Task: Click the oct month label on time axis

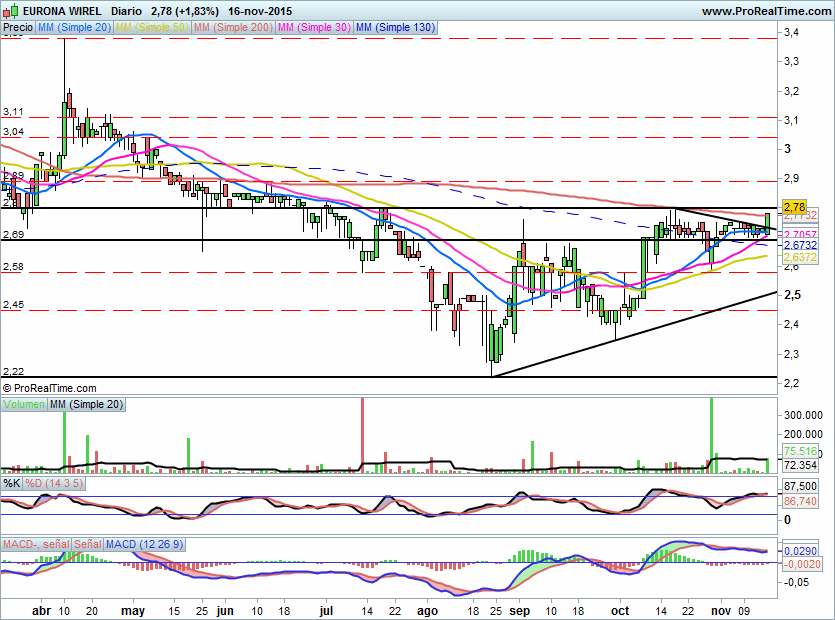Action: (620, 610)
